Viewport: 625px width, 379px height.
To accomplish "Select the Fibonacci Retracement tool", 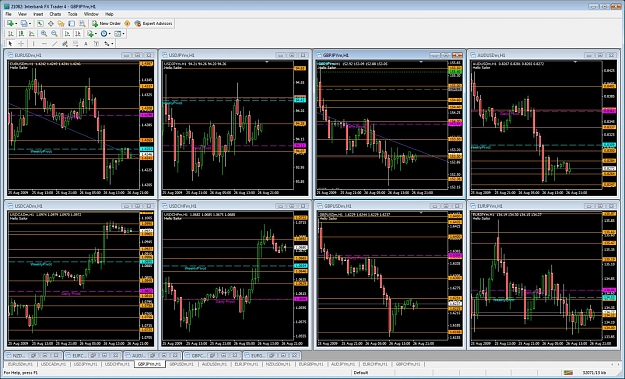I will (75, 44).
